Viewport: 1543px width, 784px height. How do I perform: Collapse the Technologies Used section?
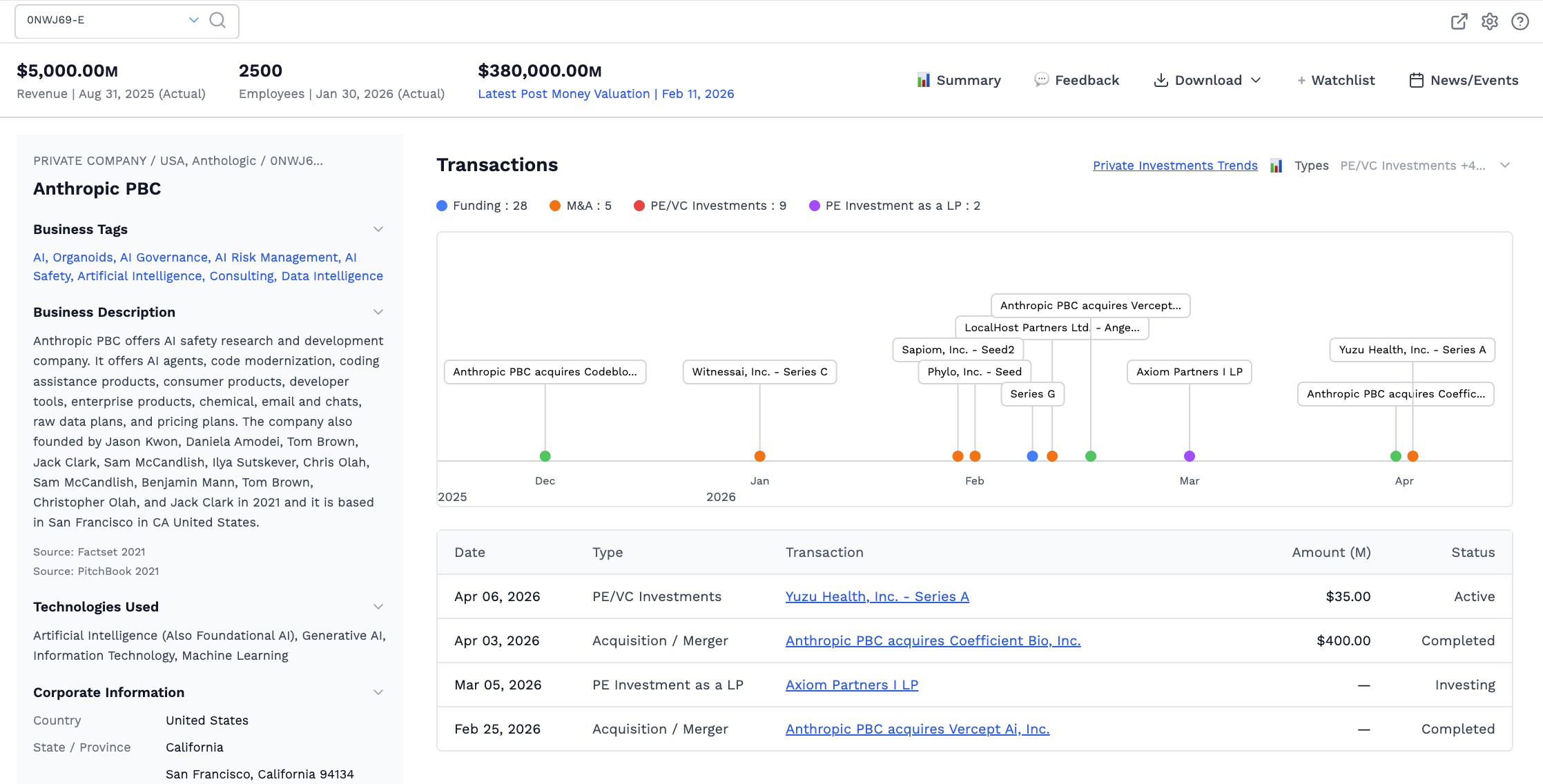coord(378,607)
